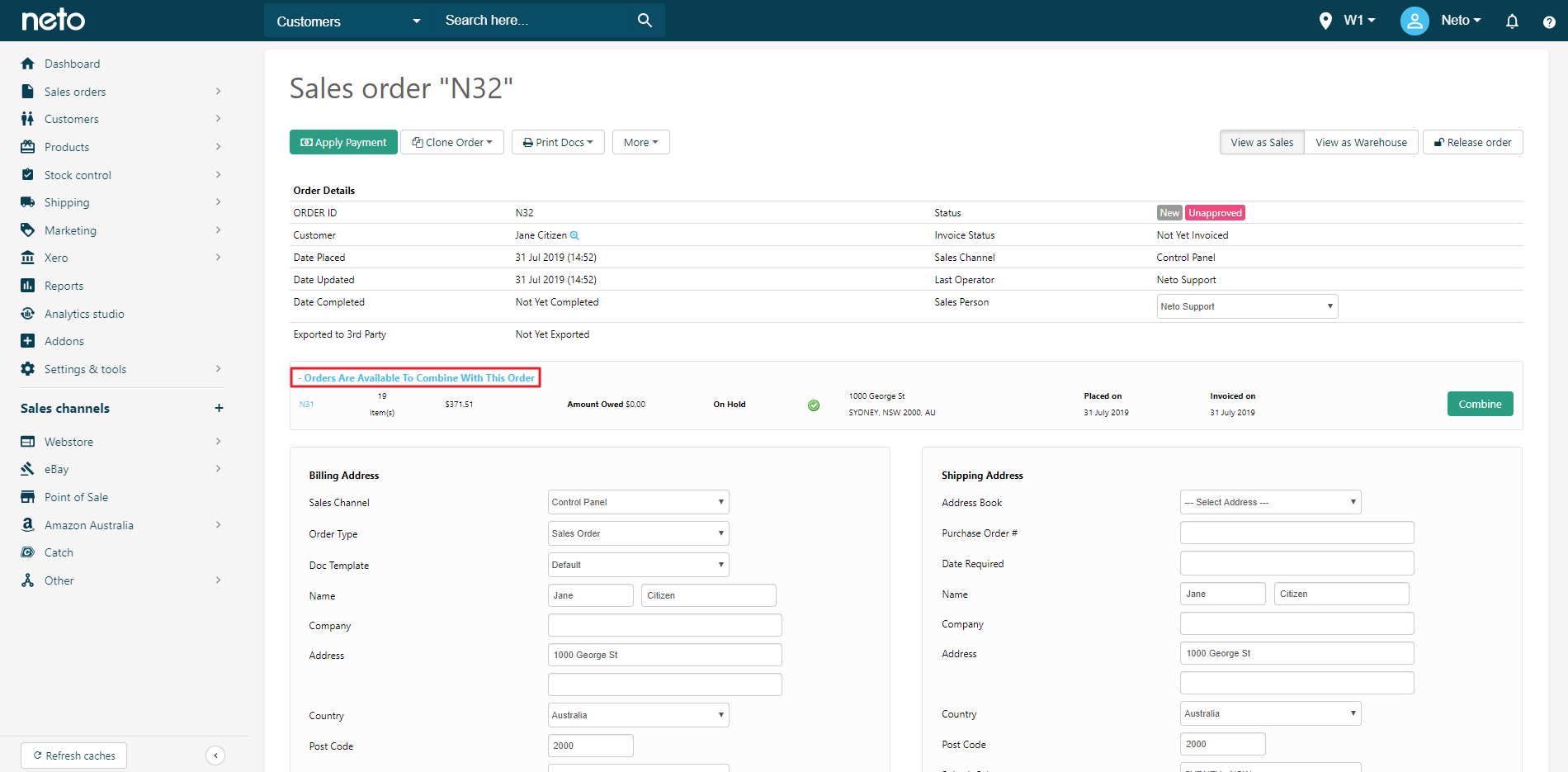Expand Products menu chevron

click(218, 146)
